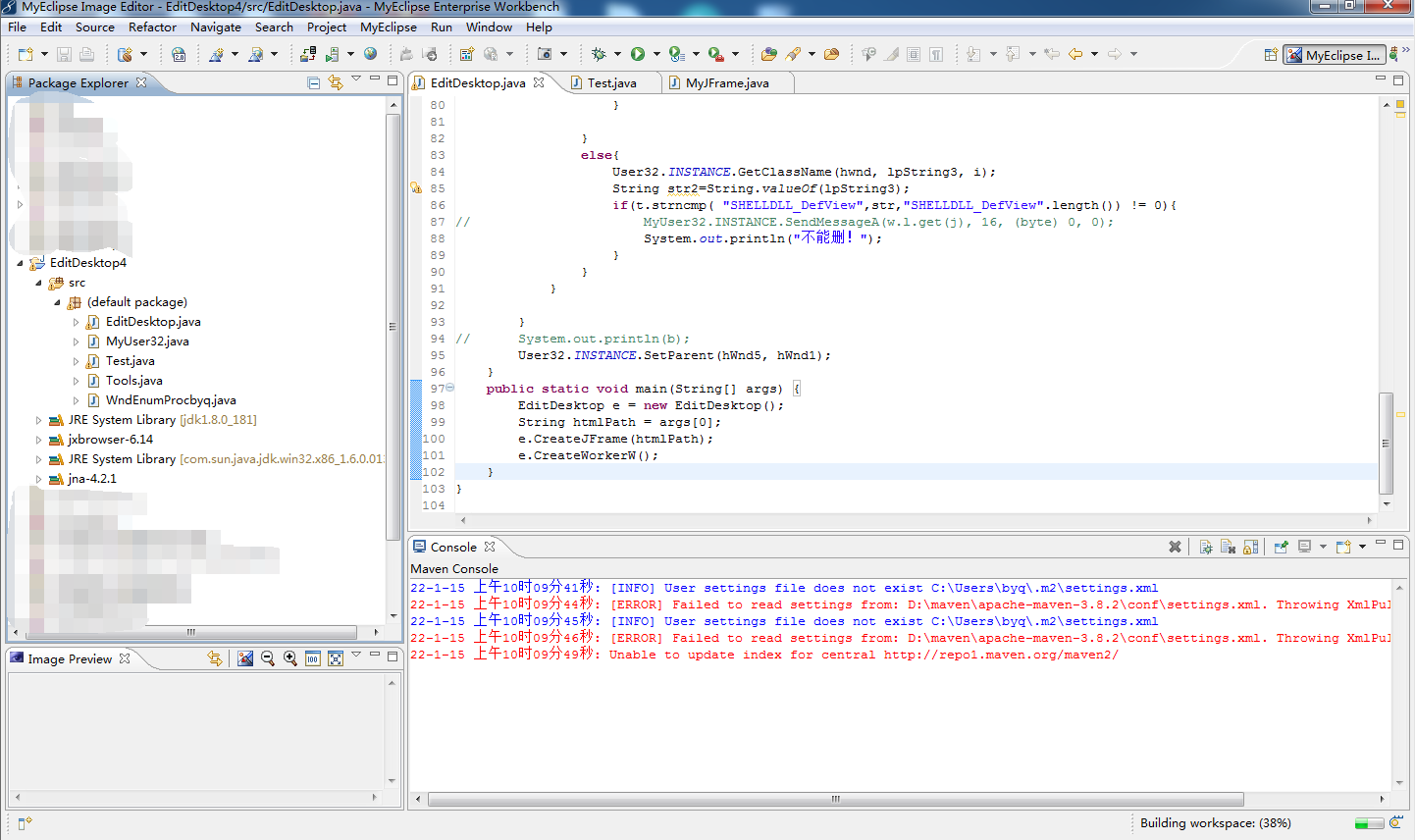Viewport: 1415px width, 840px height.
Task: Open the Run button dropdown arrow
Action: point(655,54)
